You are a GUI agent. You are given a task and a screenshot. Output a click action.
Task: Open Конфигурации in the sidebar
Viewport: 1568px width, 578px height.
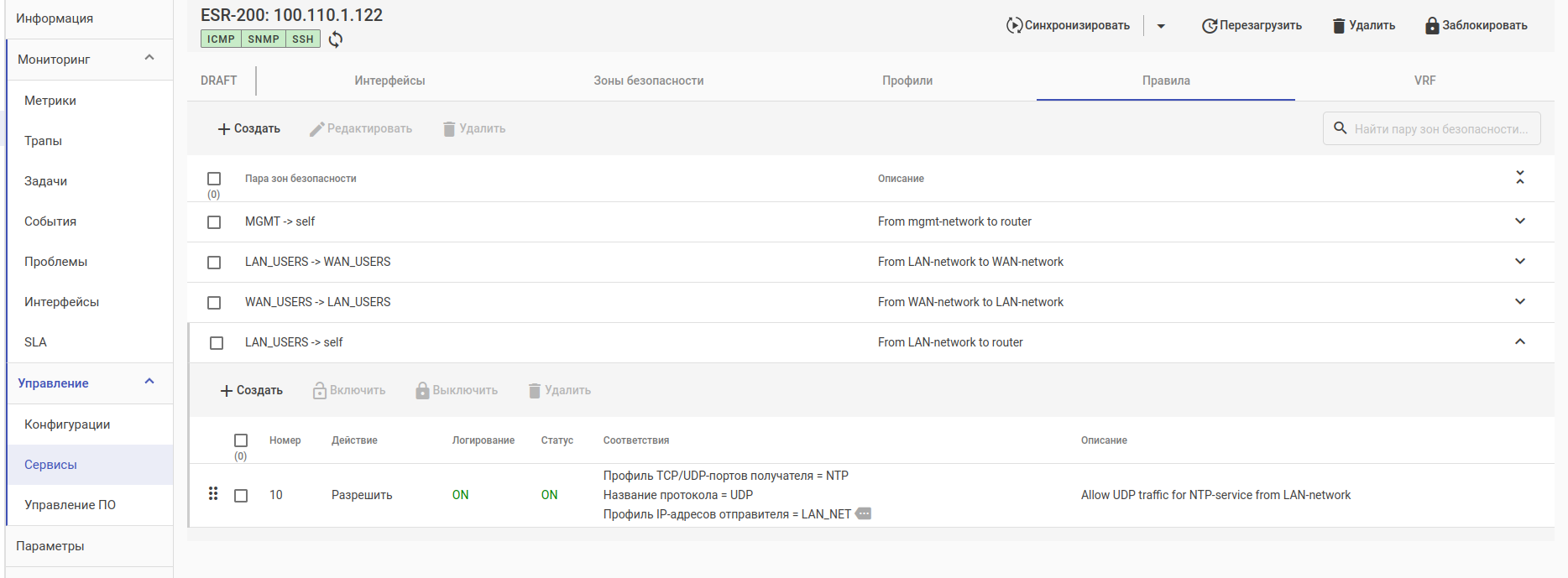(x=67, y=424)
